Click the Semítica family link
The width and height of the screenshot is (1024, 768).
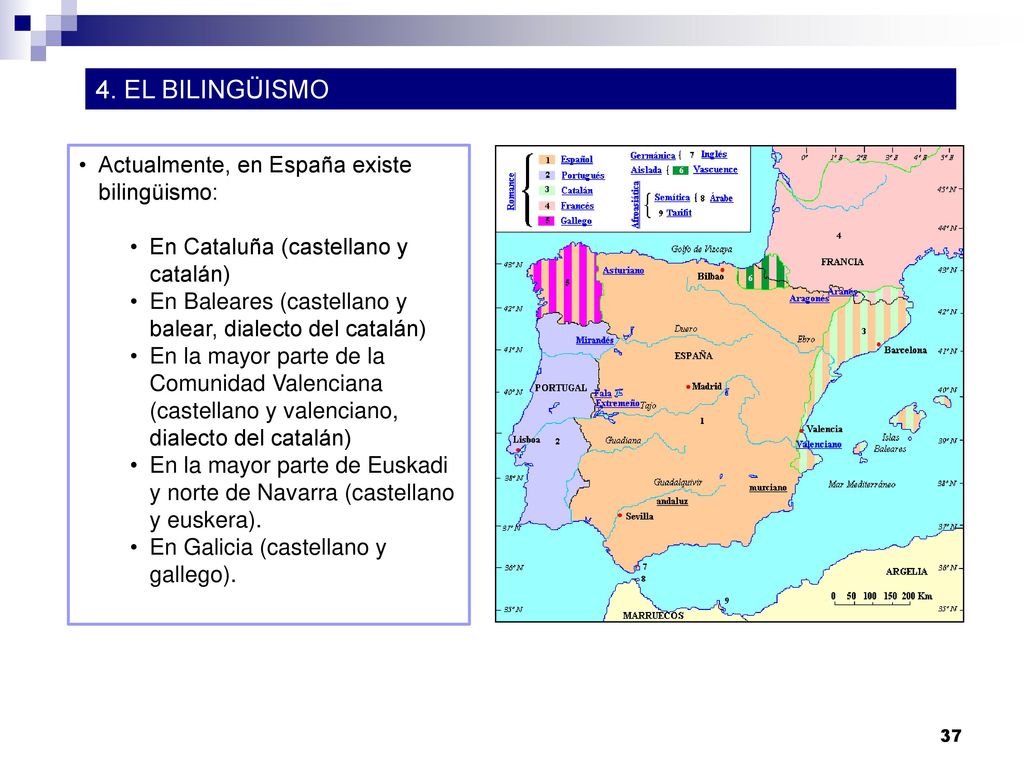[672, 197]
